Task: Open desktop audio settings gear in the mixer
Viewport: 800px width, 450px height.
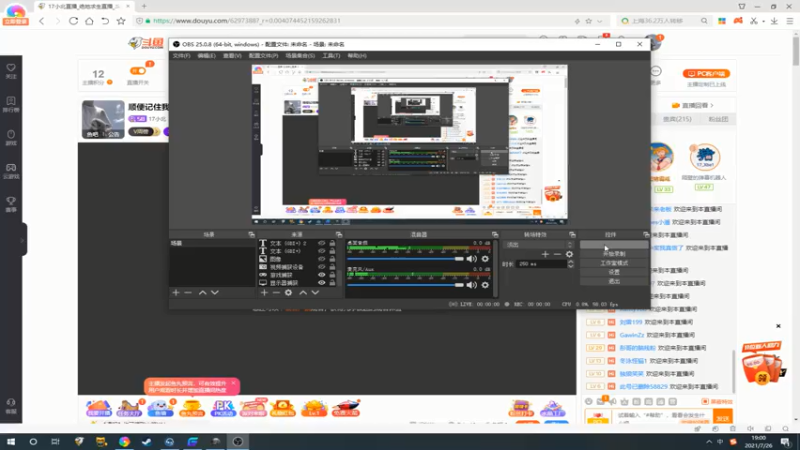Action: click(x=485, y=259)
